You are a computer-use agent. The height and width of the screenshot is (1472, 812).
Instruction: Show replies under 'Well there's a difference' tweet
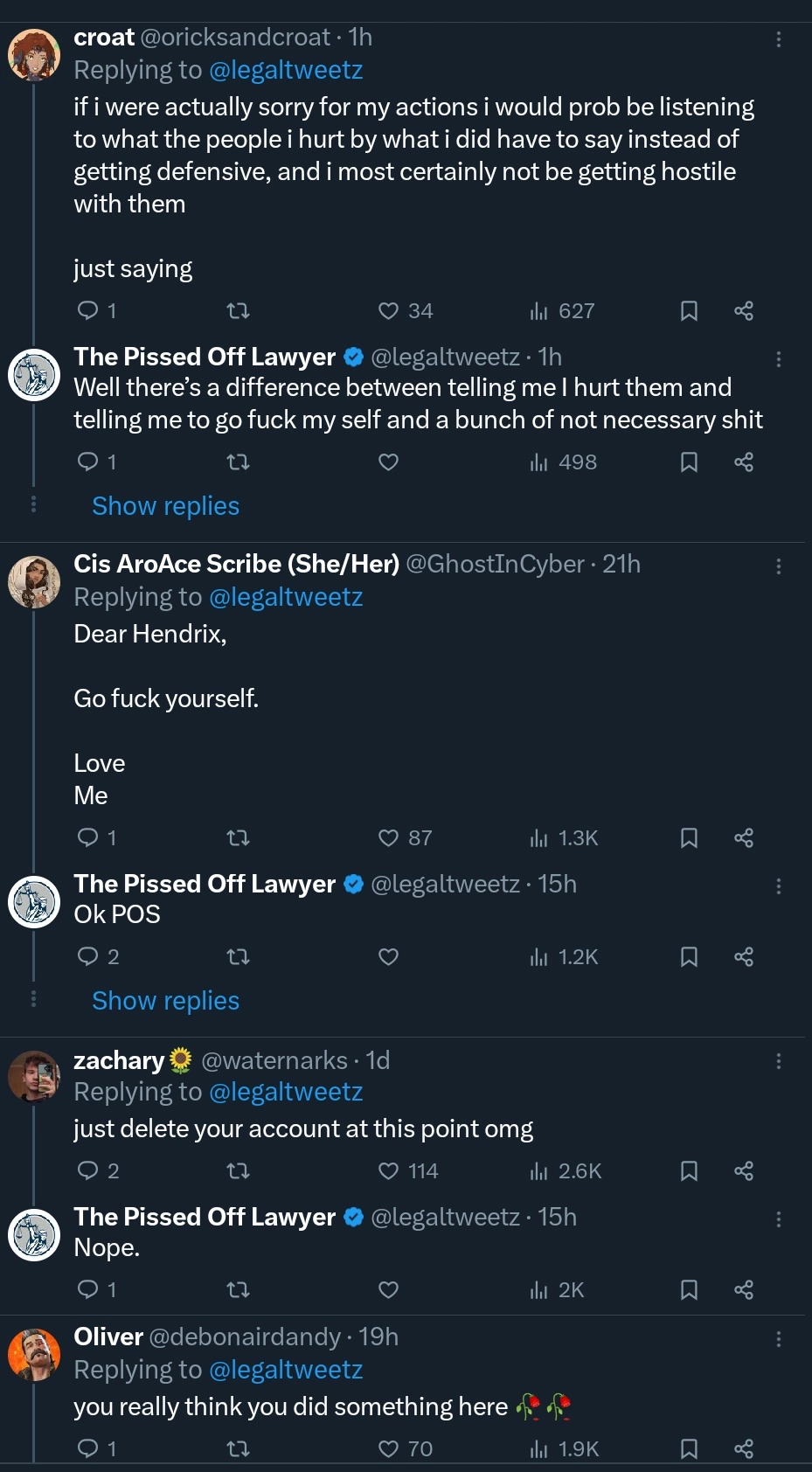165,506
